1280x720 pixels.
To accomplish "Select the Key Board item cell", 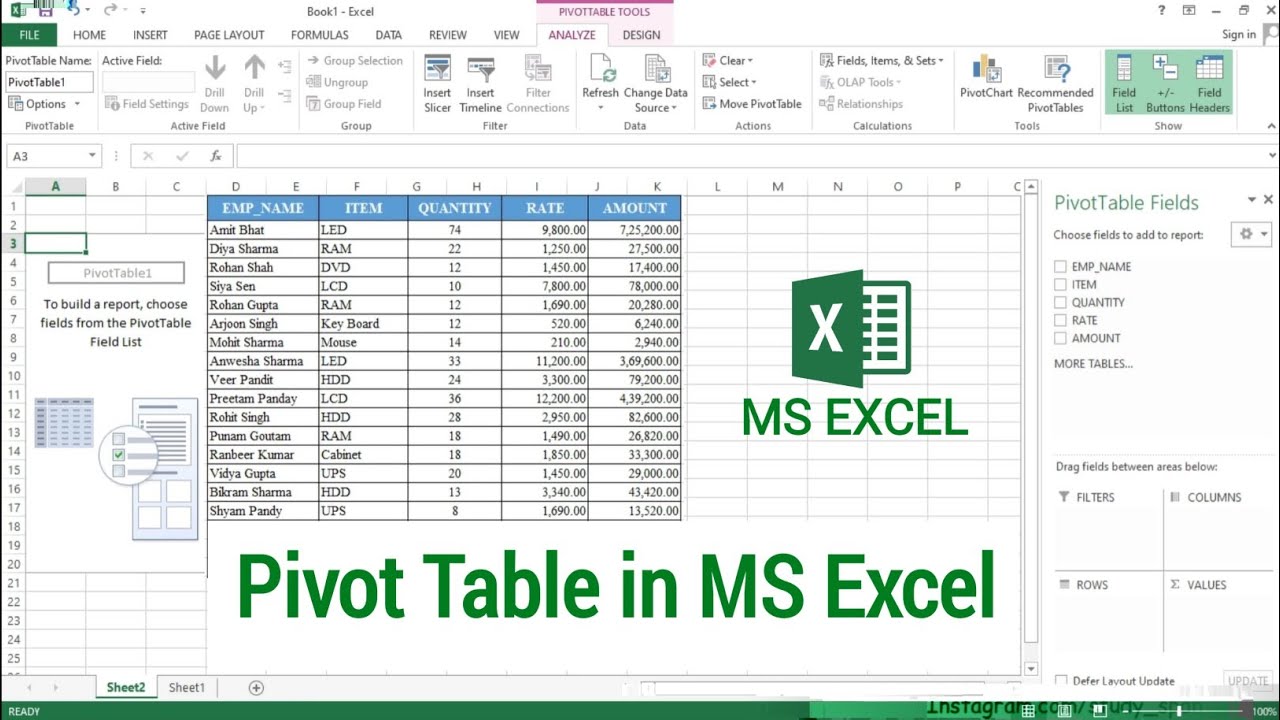I will [363, 324].
